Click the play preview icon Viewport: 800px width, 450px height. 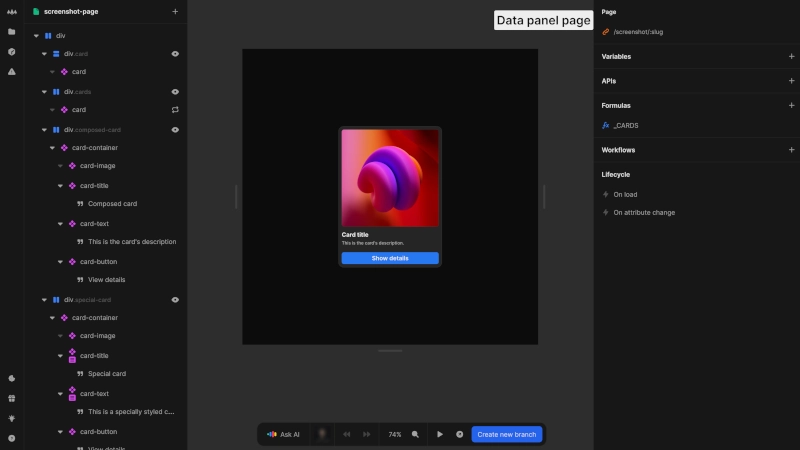[x=440, y=434]
